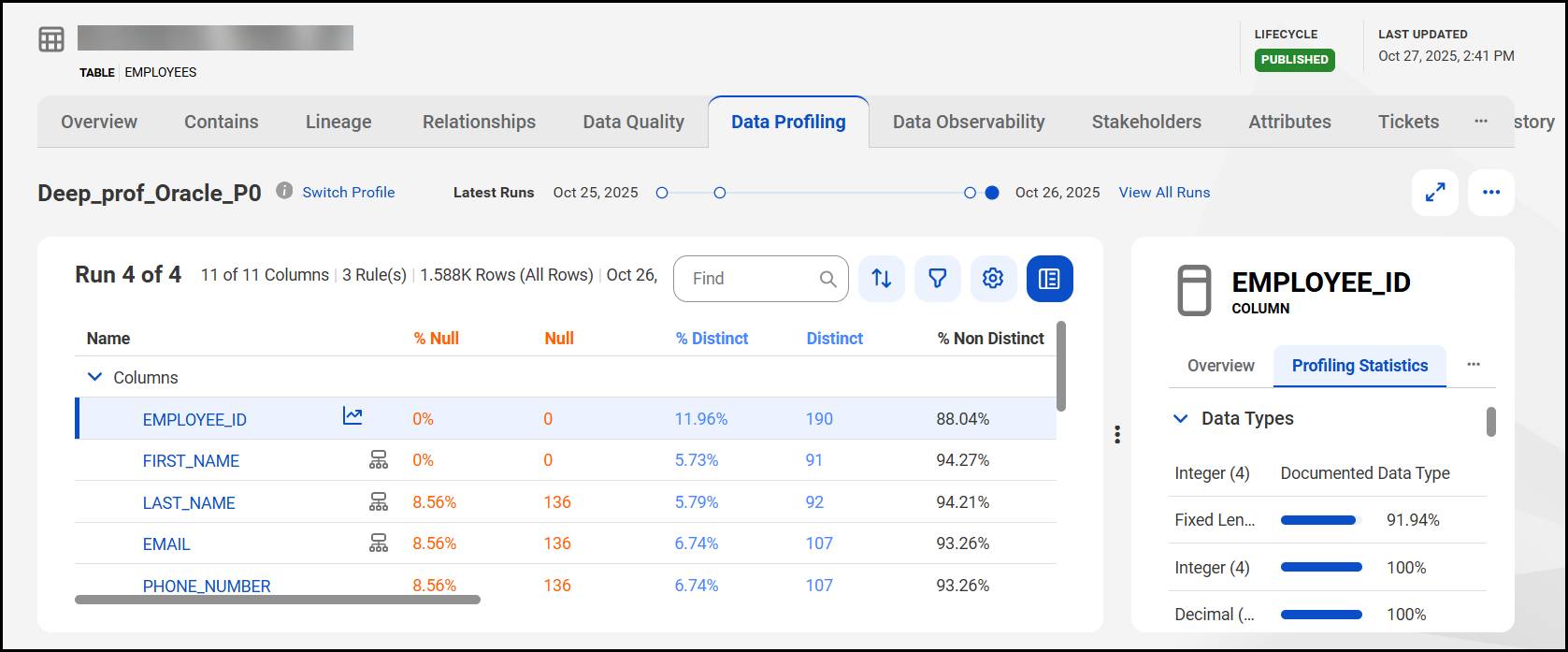The height and width of the screenshot is (652, 1568).
Task: Sort by the Distinct column header
Action: point(835,339)
